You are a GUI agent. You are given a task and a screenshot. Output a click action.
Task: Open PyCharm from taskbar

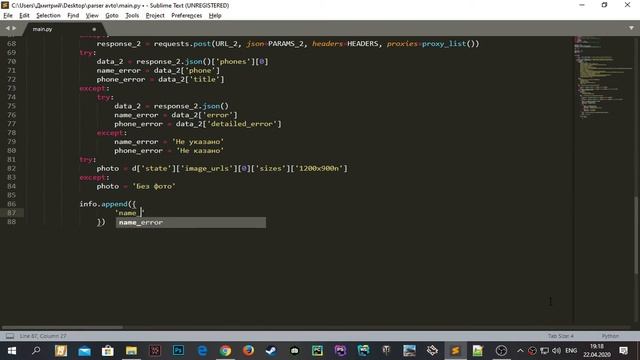317,351
